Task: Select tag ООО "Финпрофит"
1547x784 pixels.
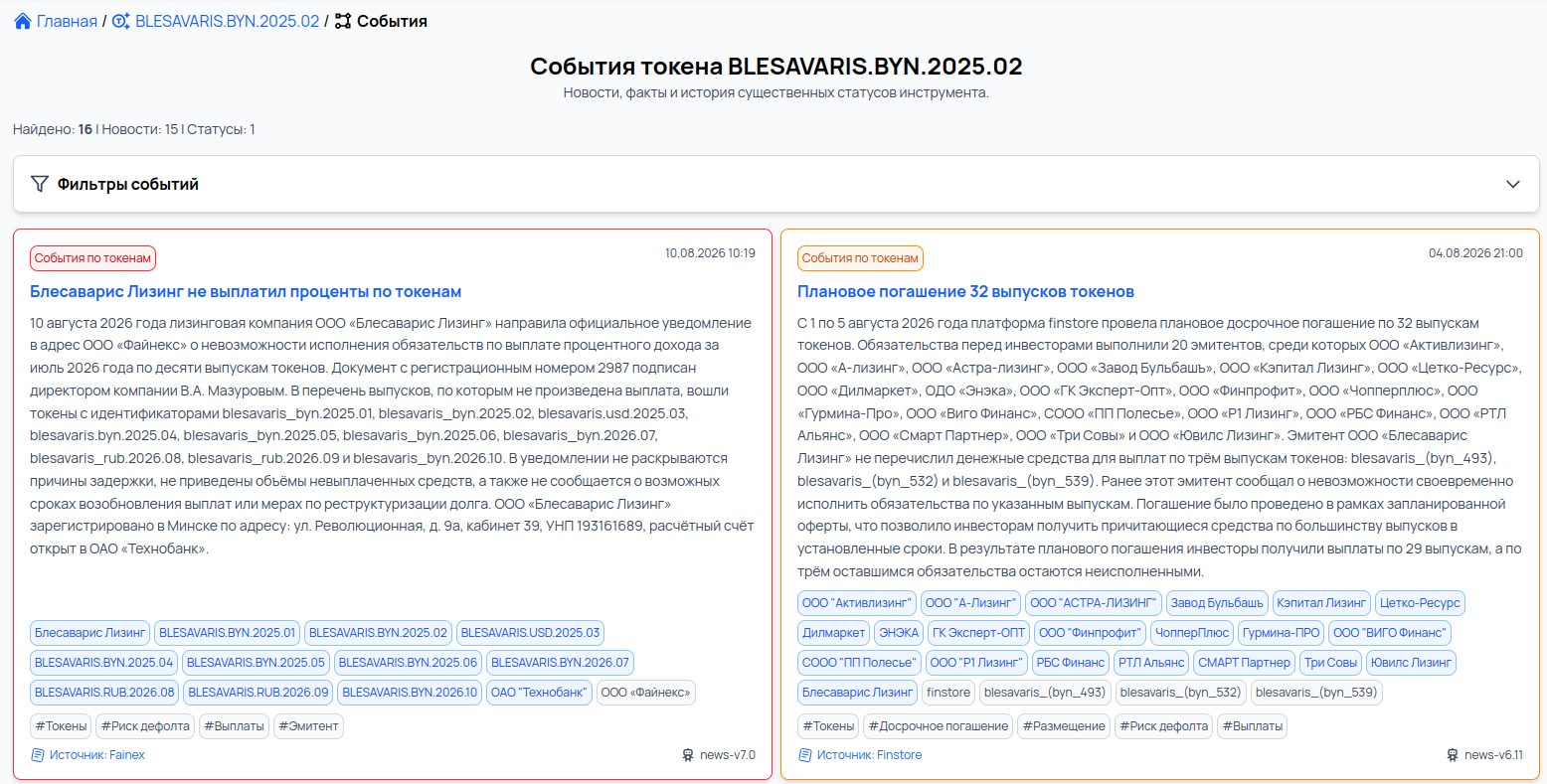Action: tap(1090, 633)
